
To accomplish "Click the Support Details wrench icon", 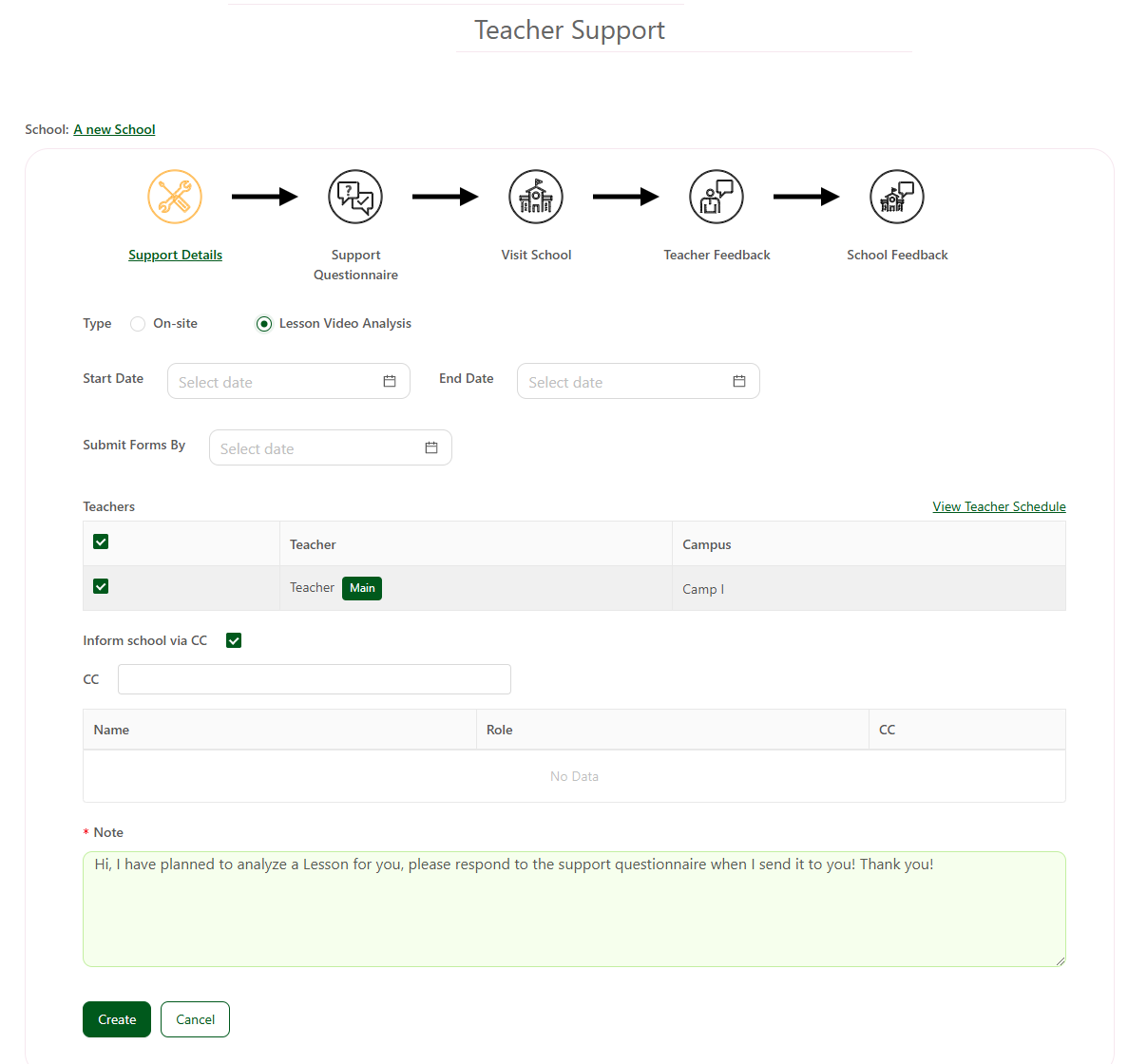I will pyautogui.click(x=175, y=197).
